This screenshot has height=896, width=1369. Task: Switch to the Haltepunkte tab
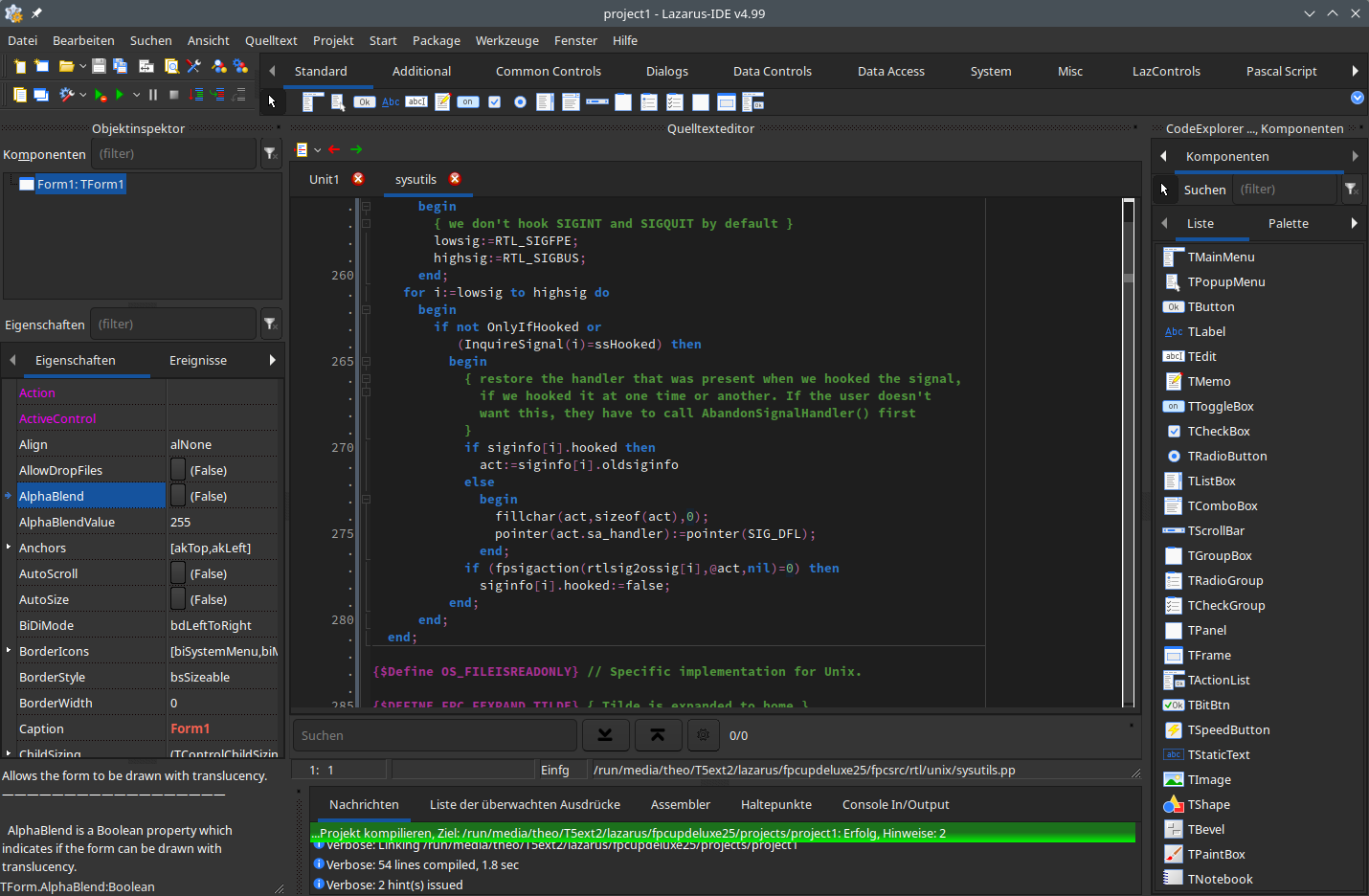tap(776, 804)
